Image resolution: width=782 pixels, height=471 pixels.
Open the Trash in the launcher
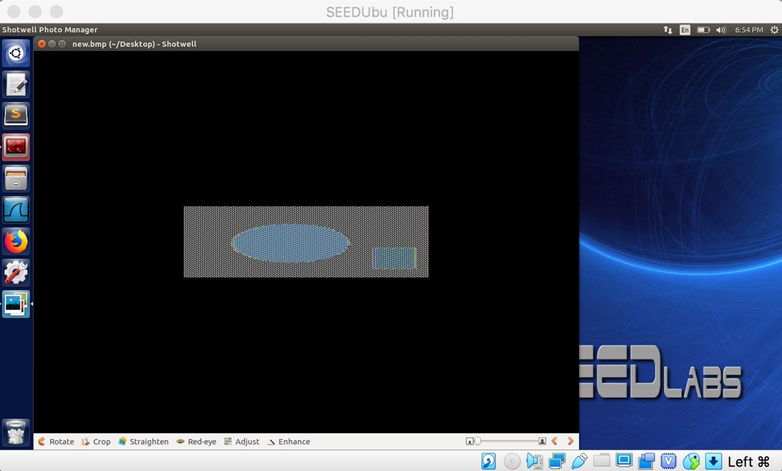[x=16, y=433]
